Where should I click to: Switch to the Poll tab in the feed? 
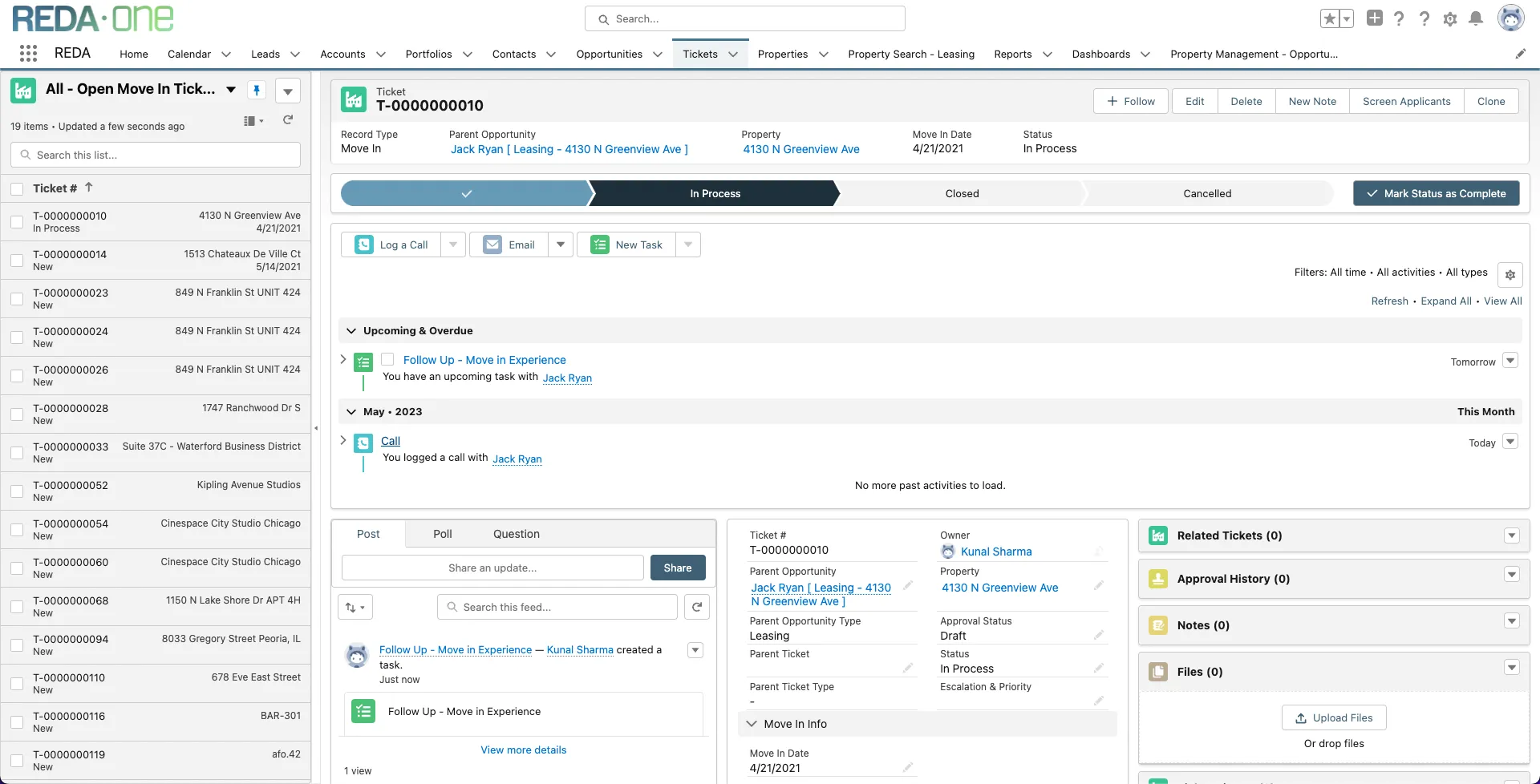[x=442, y=533]
